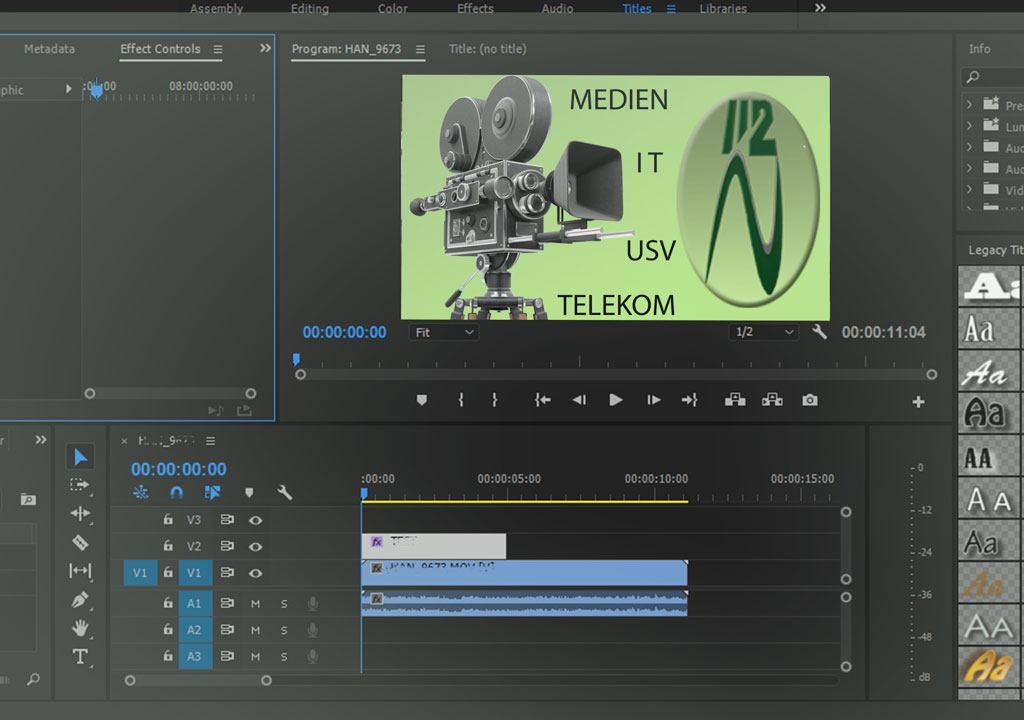
Task: Select the title clip on V2
Action: 434,546
